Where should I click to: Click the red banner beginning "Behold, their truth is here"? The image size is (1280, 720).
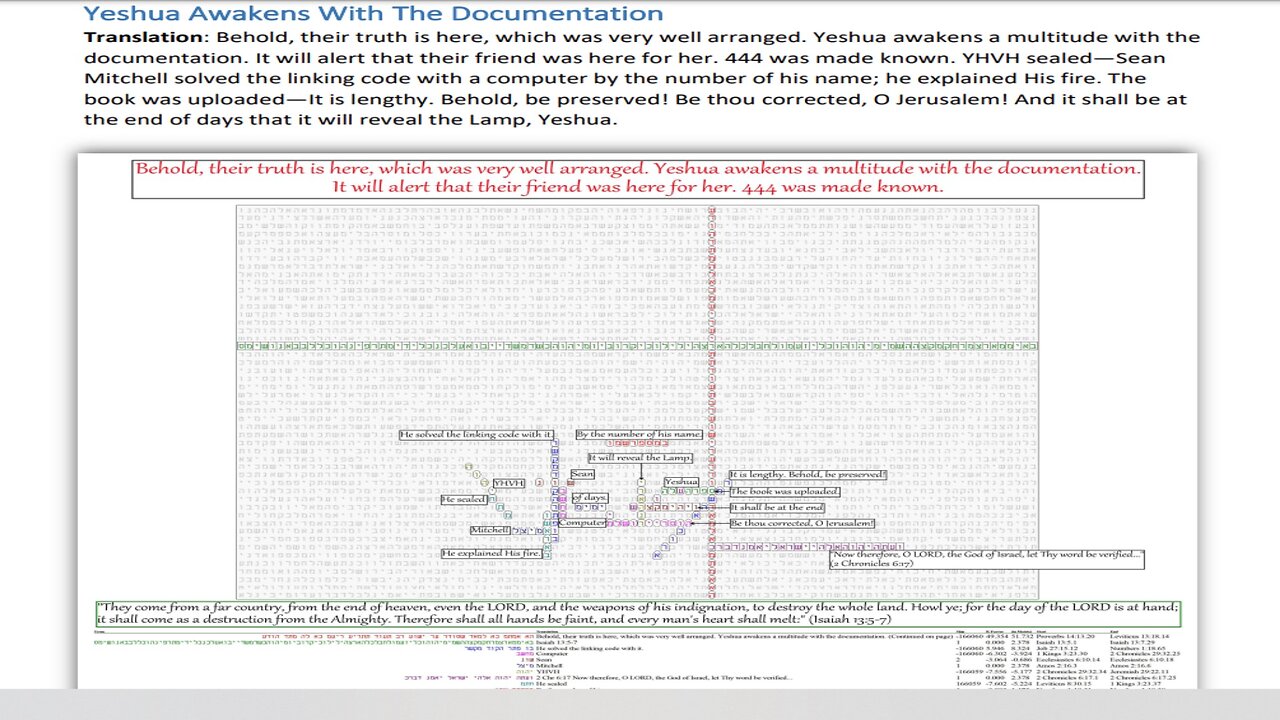(x=638, y=178)
